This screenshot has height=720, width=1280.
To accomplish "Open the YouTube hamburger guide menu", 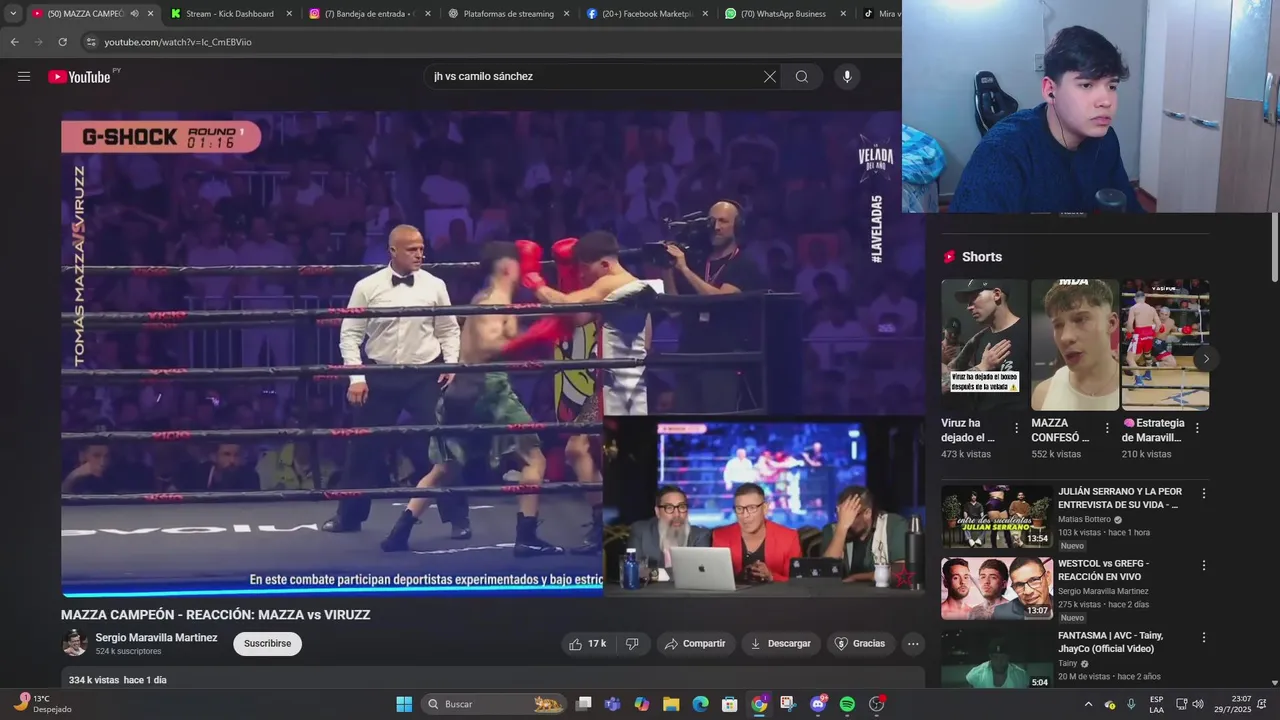I will pyautogui.click(x=24, y=76).
